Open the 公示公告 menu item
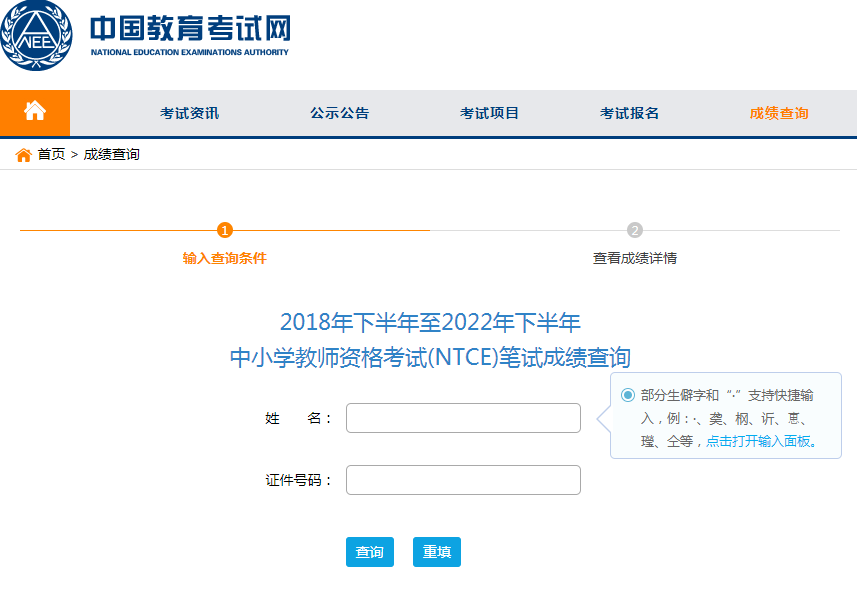857x591 pixels. pyautogui.click(x=339, y=113)
